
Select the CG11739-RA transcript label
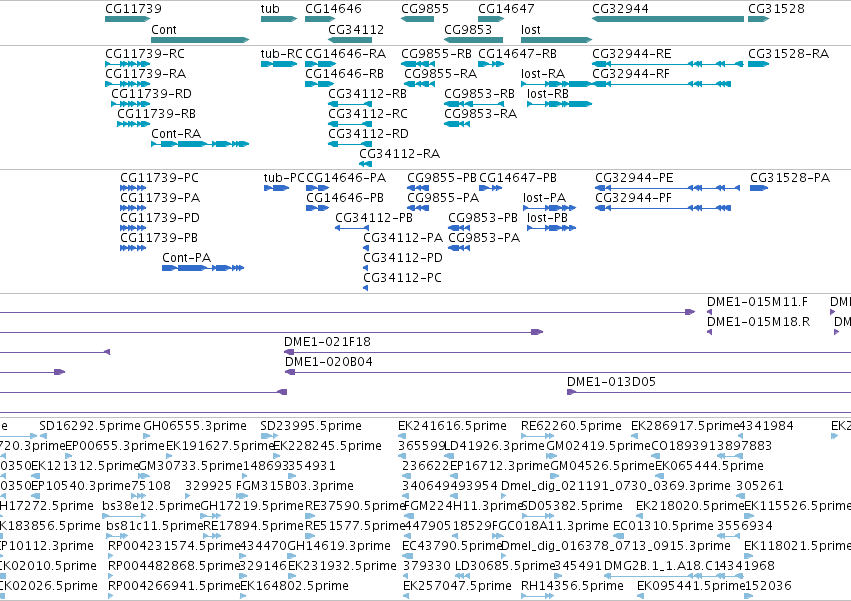point(145,74)
